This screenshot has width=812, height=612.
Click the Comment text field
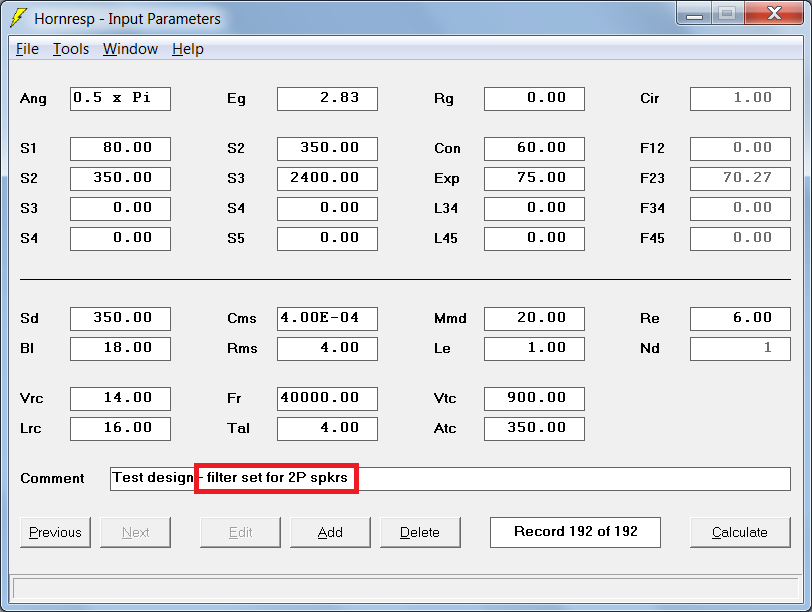tap(451, 478)
